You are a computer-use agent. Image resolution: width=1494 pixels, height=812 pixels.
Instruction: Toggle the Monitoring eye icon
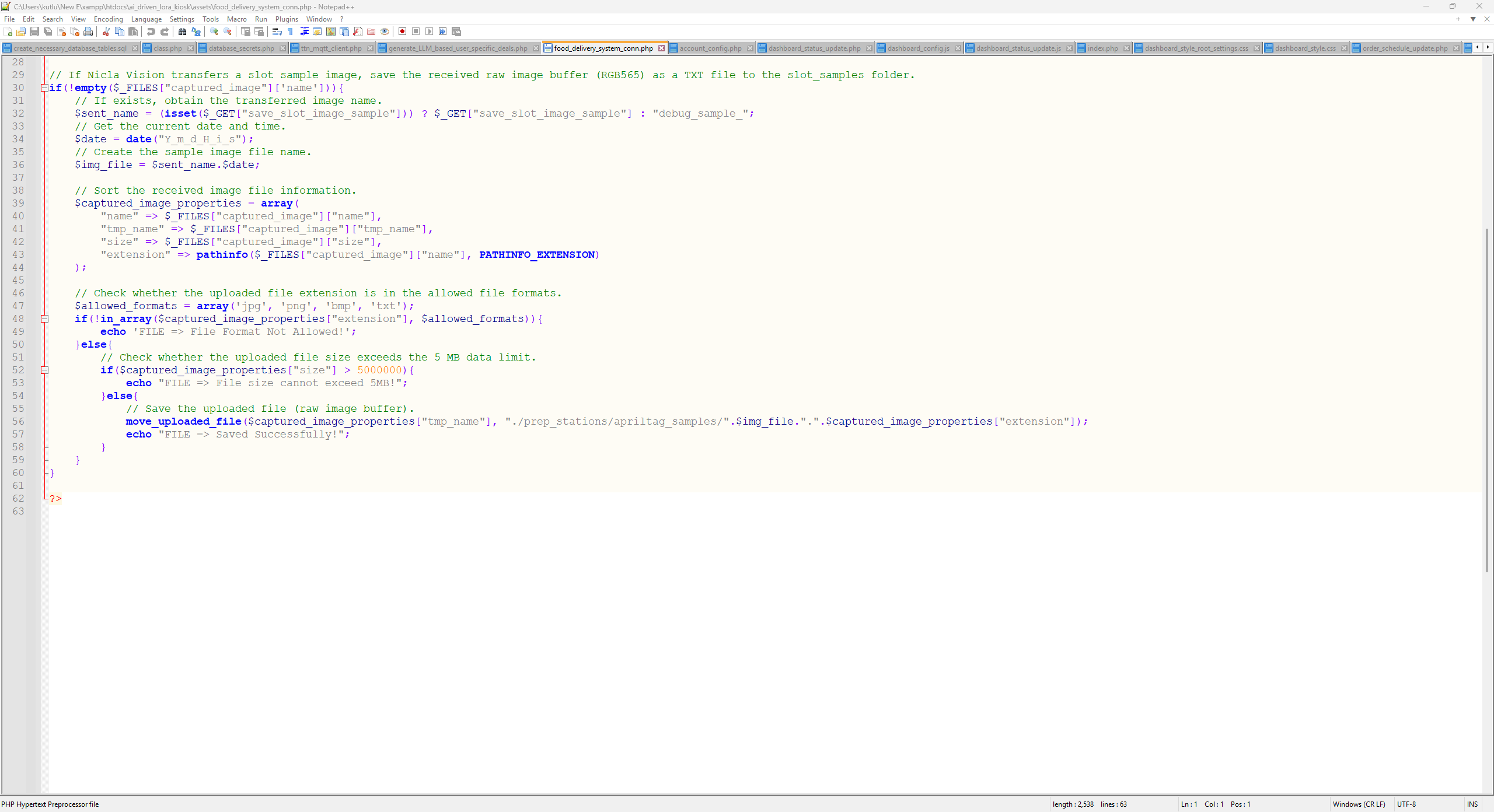385,32
